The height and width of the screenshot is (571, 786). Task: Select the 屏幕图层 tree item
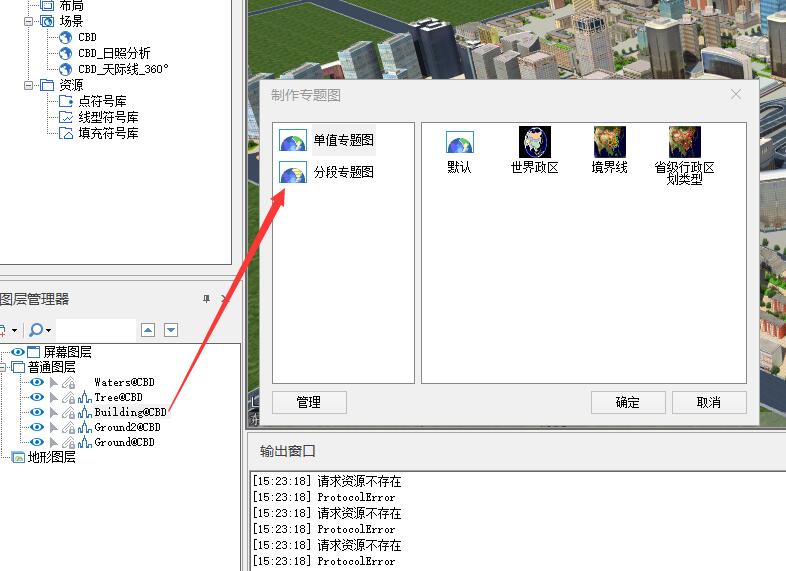coord(68,352)
